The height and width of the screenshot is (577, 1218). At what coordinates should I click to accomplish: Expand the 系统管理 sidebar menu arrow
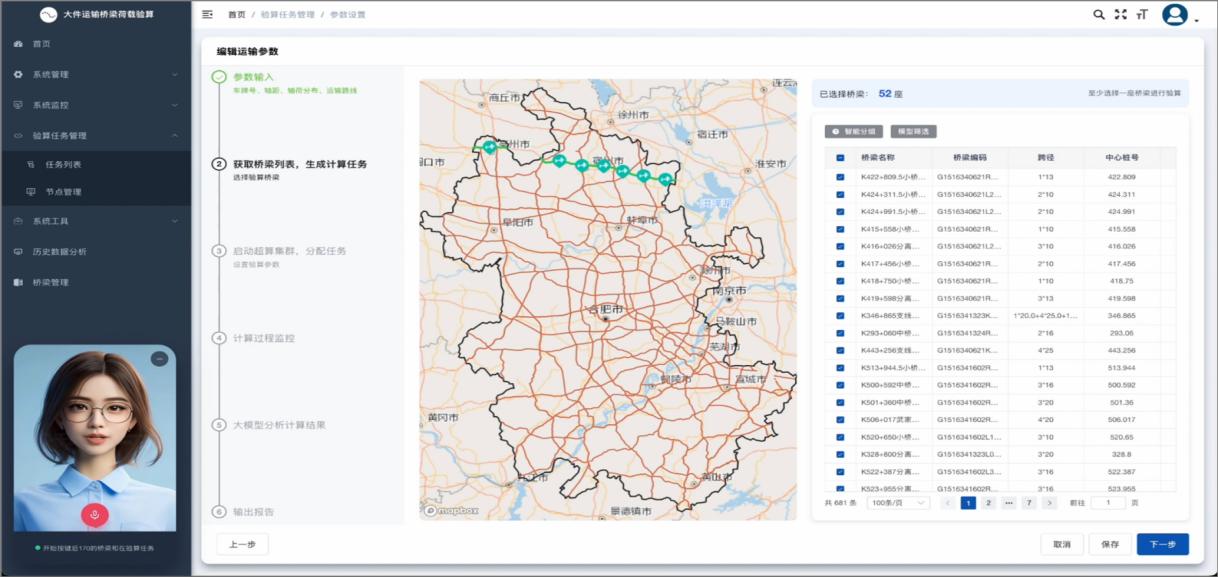tap(175, 75)
